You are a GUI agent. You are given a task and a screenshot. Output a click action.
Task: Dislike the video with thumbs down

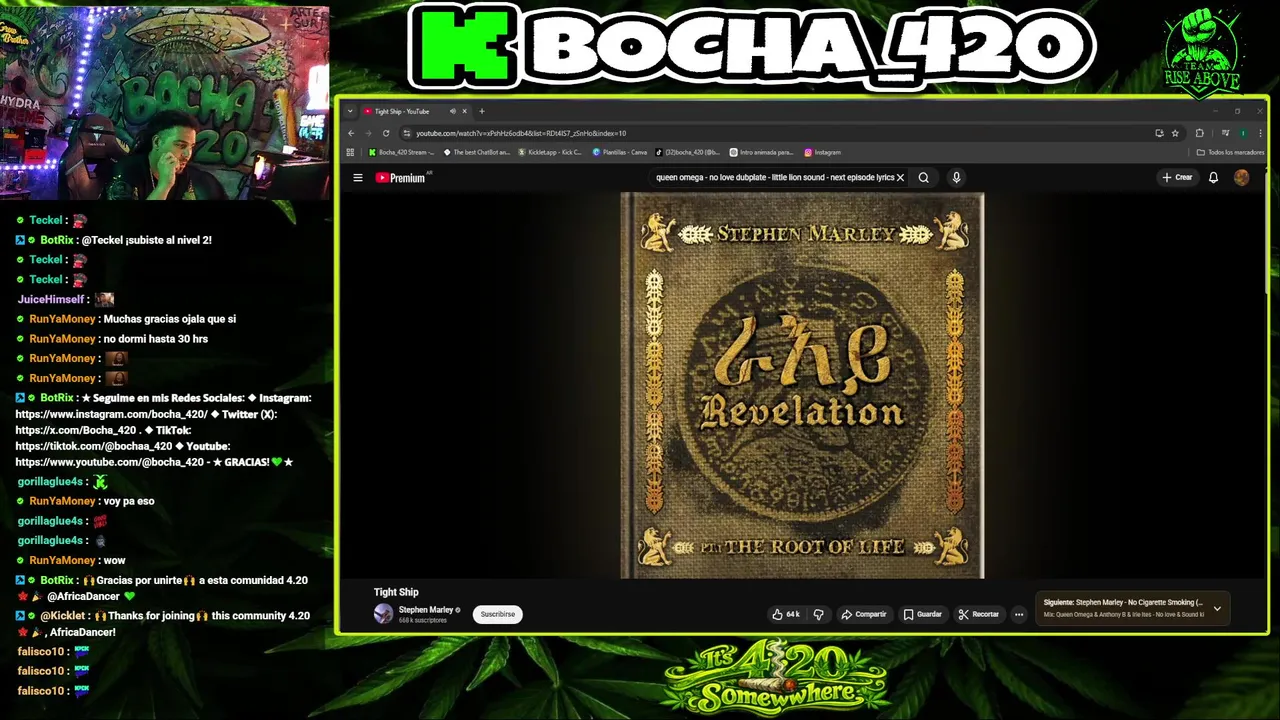coord(818,614)
